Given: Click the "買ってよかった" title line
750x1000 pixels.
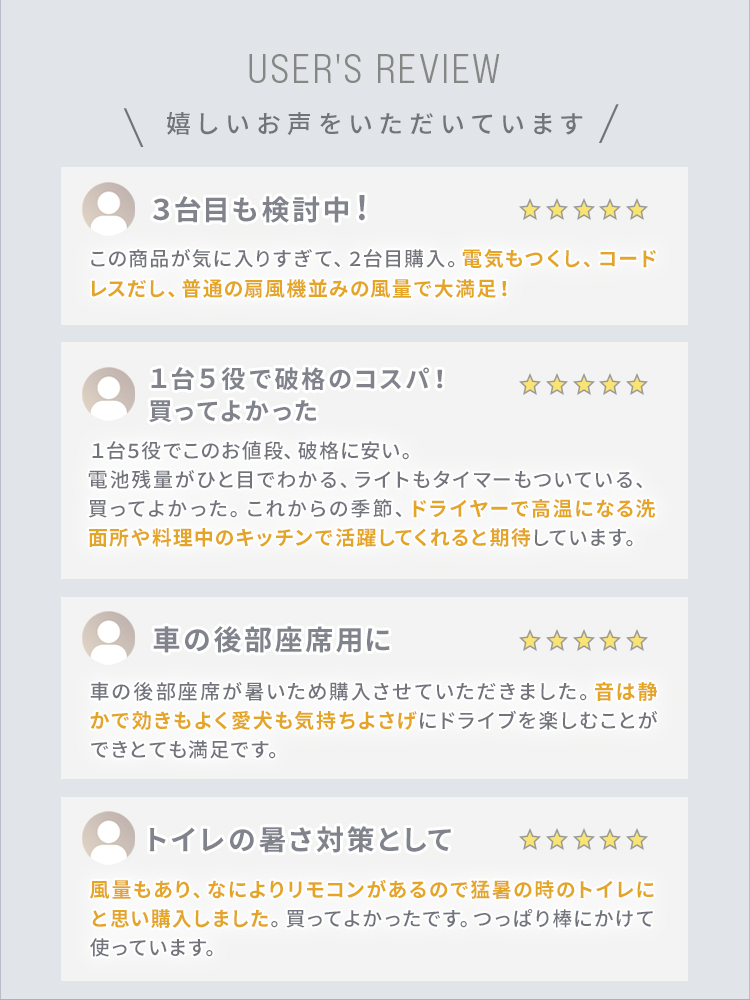Looking at the screenshot, I should (234, 411).
